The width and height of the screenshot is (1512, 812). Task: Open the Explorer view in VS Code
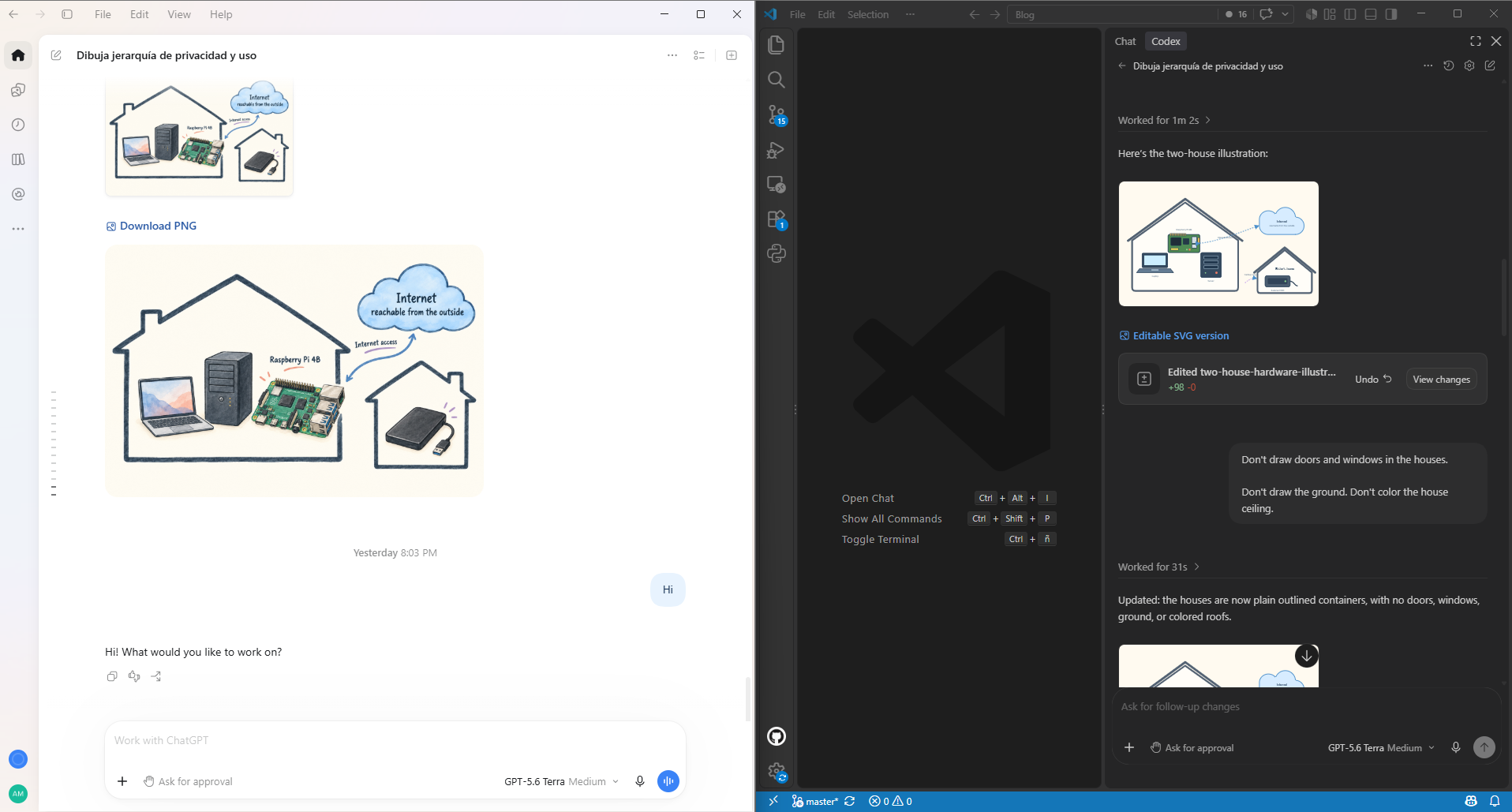pyautogui.click(x=777, y=45)
